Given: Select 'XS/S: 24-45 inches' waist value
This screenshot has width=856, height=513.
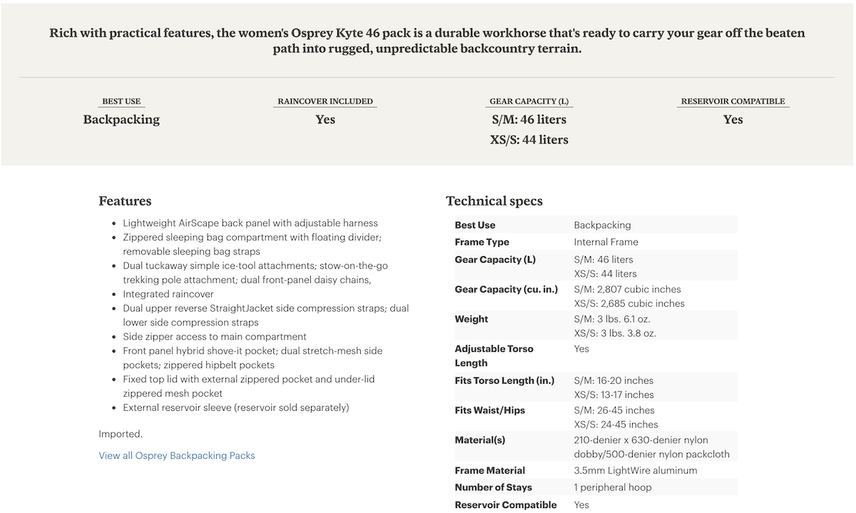Looking at the screenshot, I should pyautogui.click(x=616, y=424).
